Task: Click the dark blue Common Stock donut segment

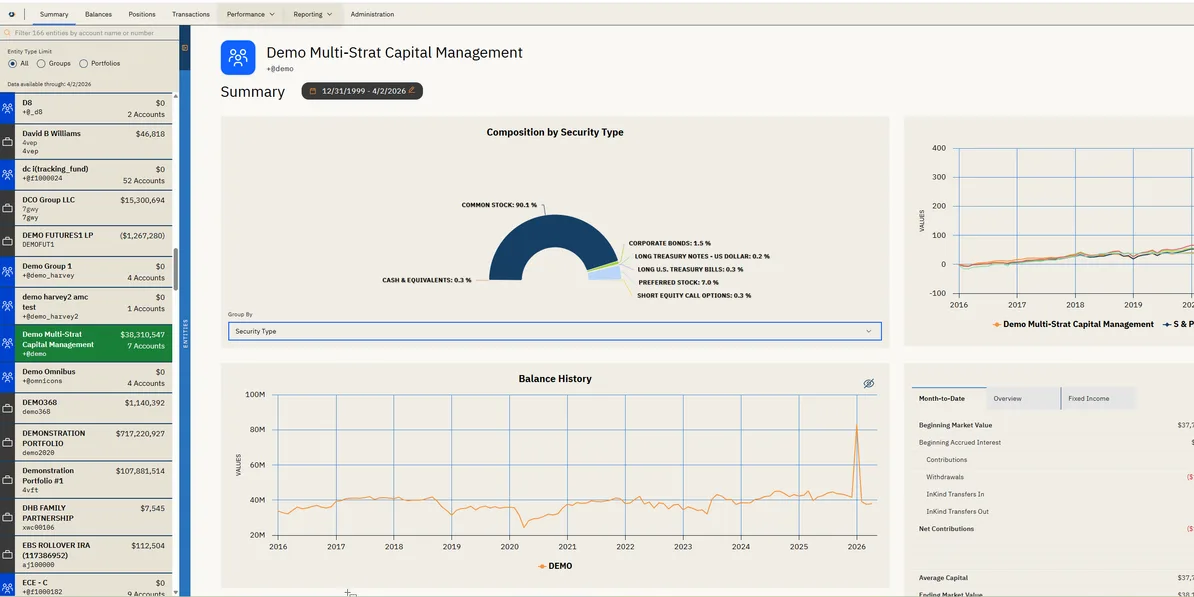Action: pyautogui.click(x=552, y=229)
